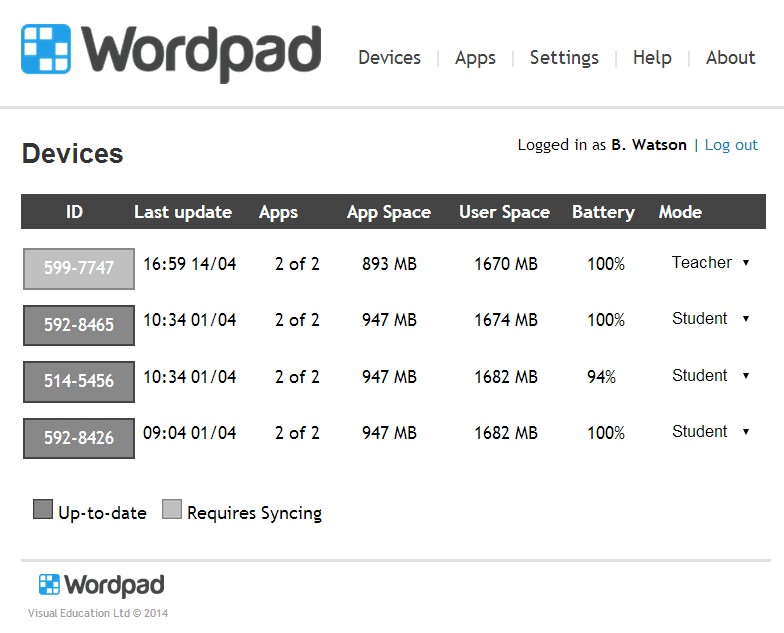784x633 pixels.
Task: Click the User Space column header
Action: coord(504,212)
